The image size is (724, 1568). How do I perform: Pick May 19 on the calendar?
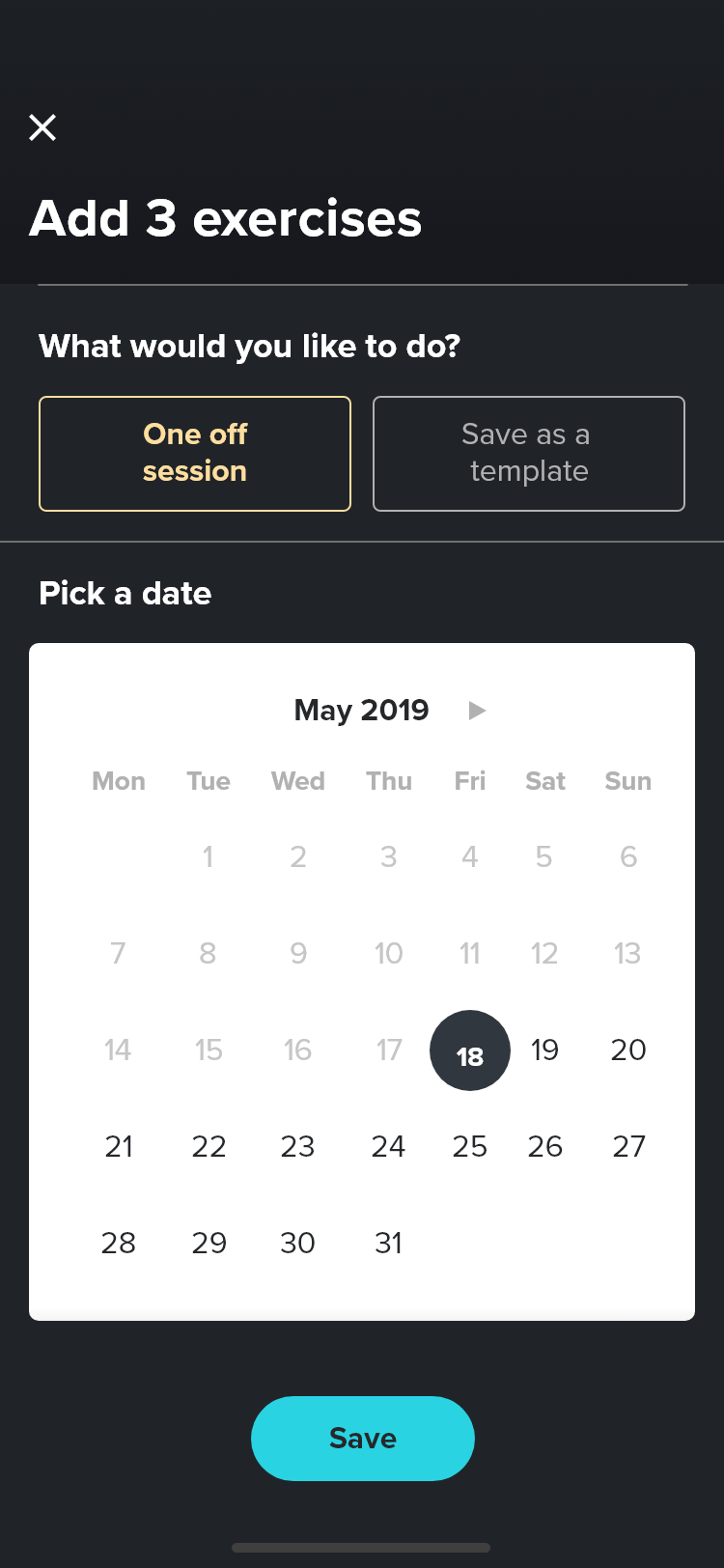pyautogui.click(x=544, y=1050)
